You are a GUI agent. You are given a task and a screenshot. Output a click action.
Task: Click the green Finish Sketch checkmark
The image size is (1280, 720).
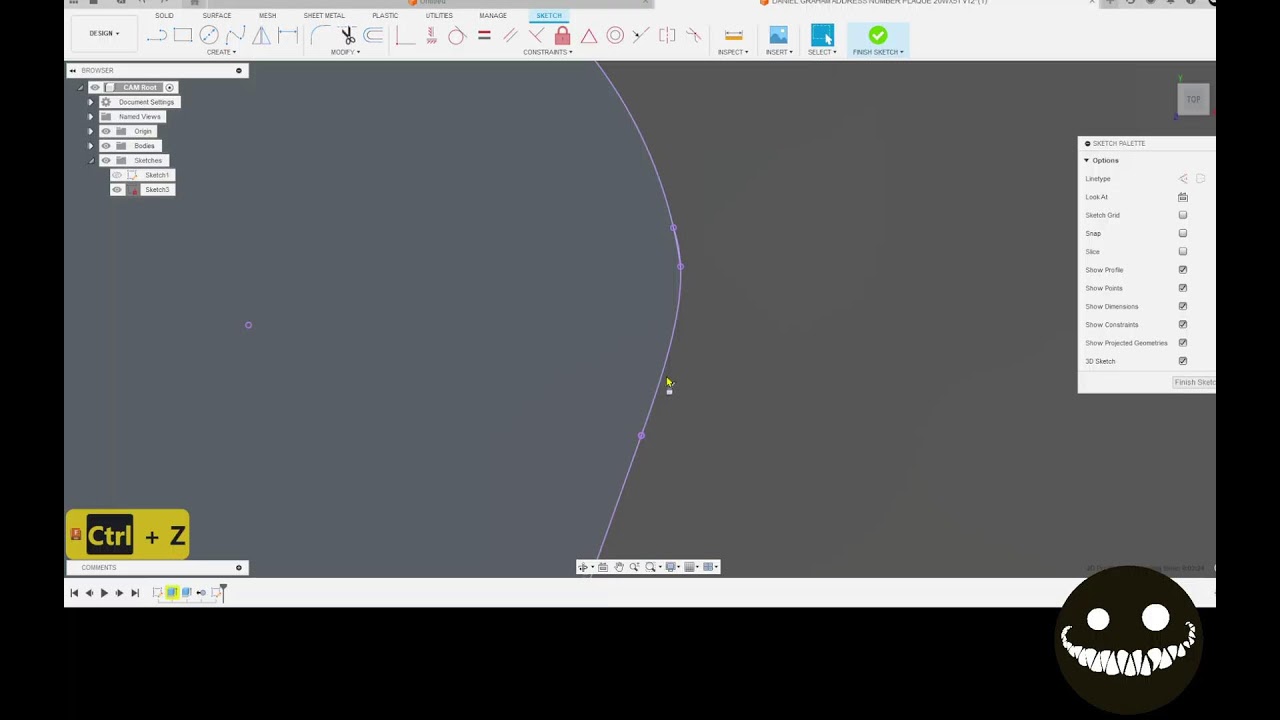(877, 36)
